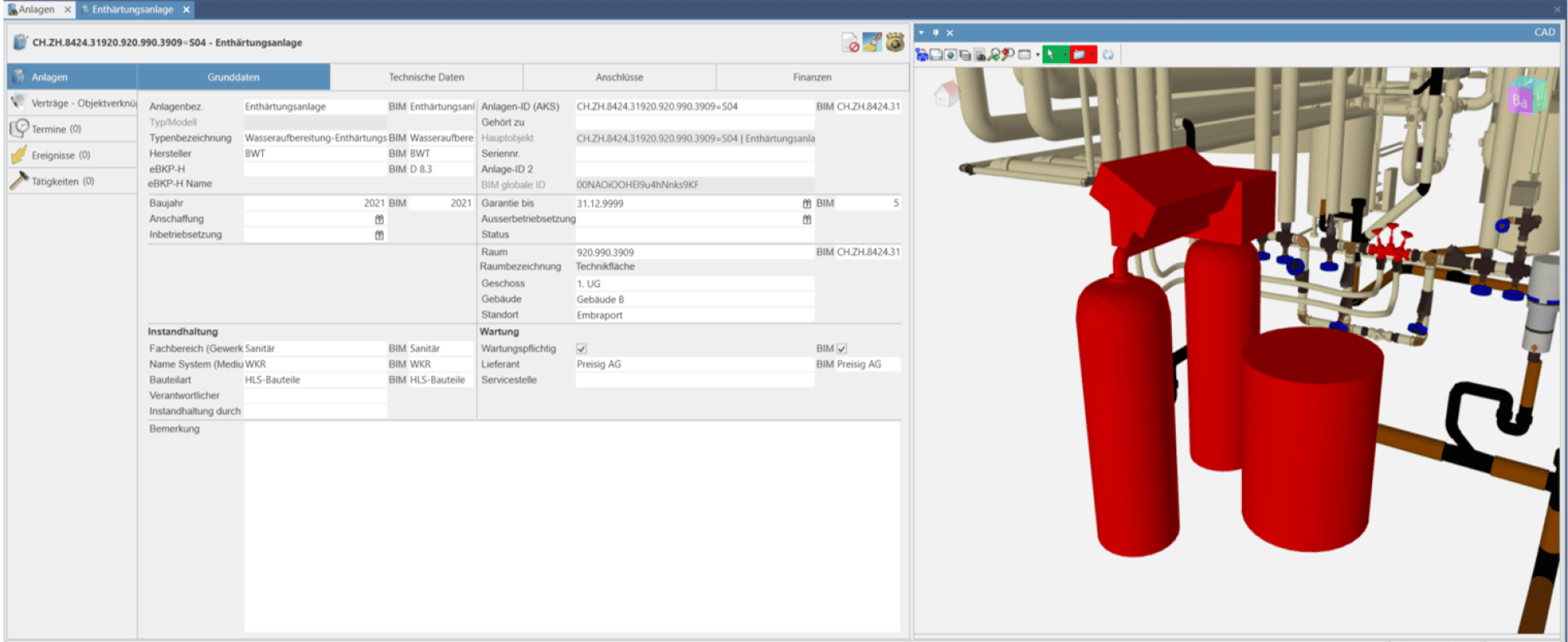Pin the CAD panel
The height and width of the screenshot is (642, 1568).
point(936,33)
